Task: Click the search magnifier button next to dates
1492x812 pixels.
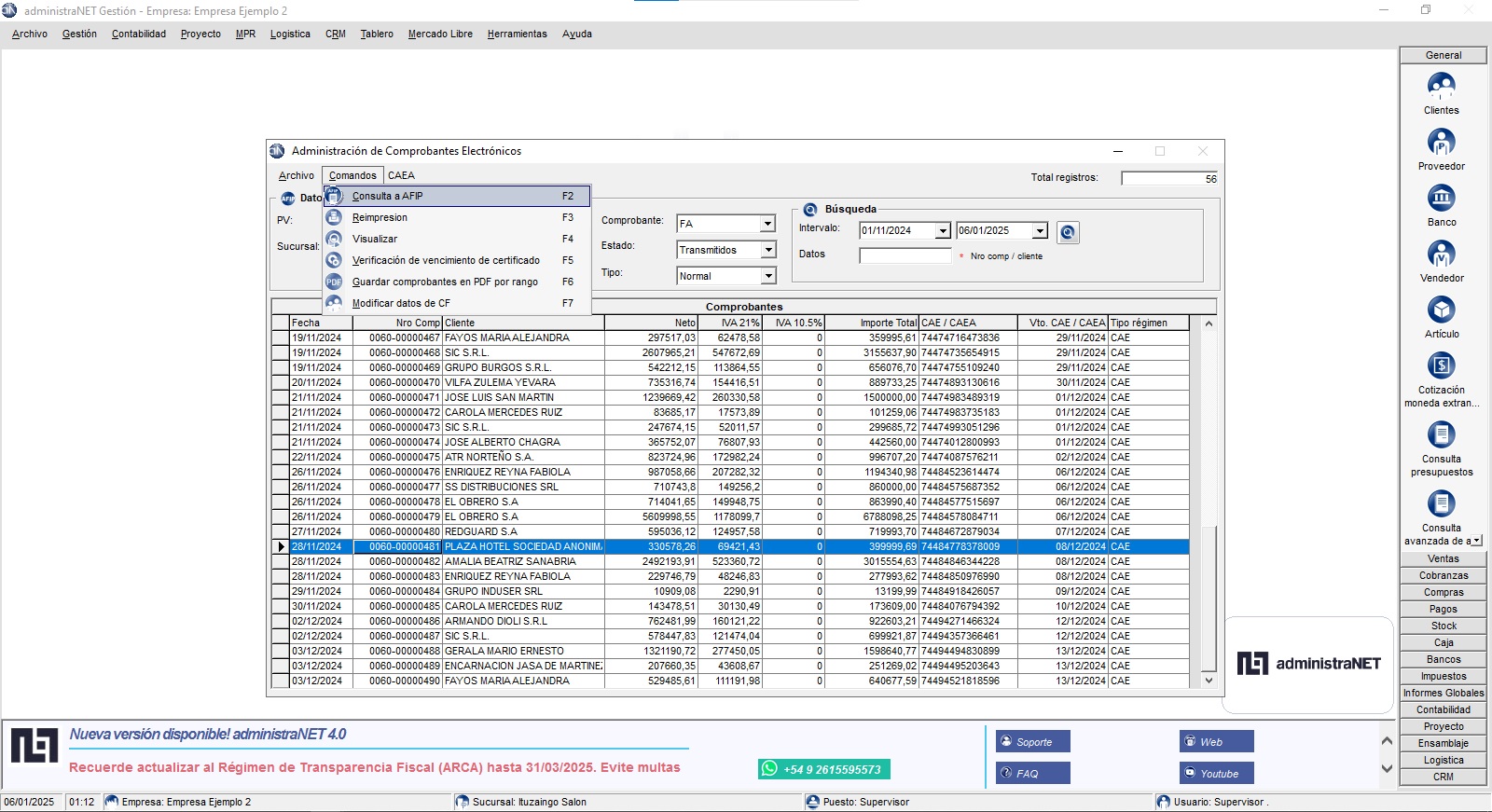Action: point(1068,232)
